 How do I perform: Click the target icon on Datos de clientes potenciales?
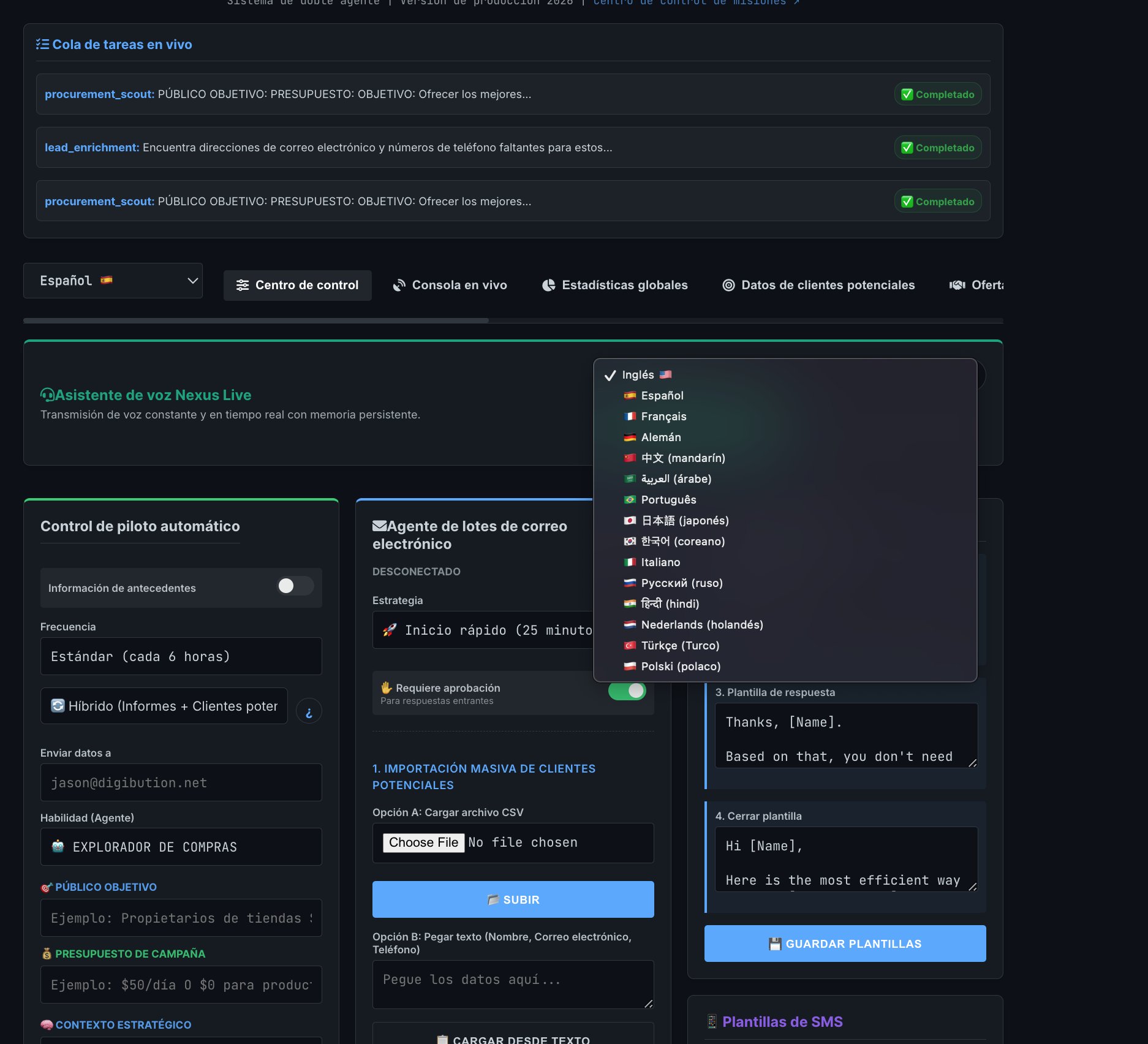728,286
